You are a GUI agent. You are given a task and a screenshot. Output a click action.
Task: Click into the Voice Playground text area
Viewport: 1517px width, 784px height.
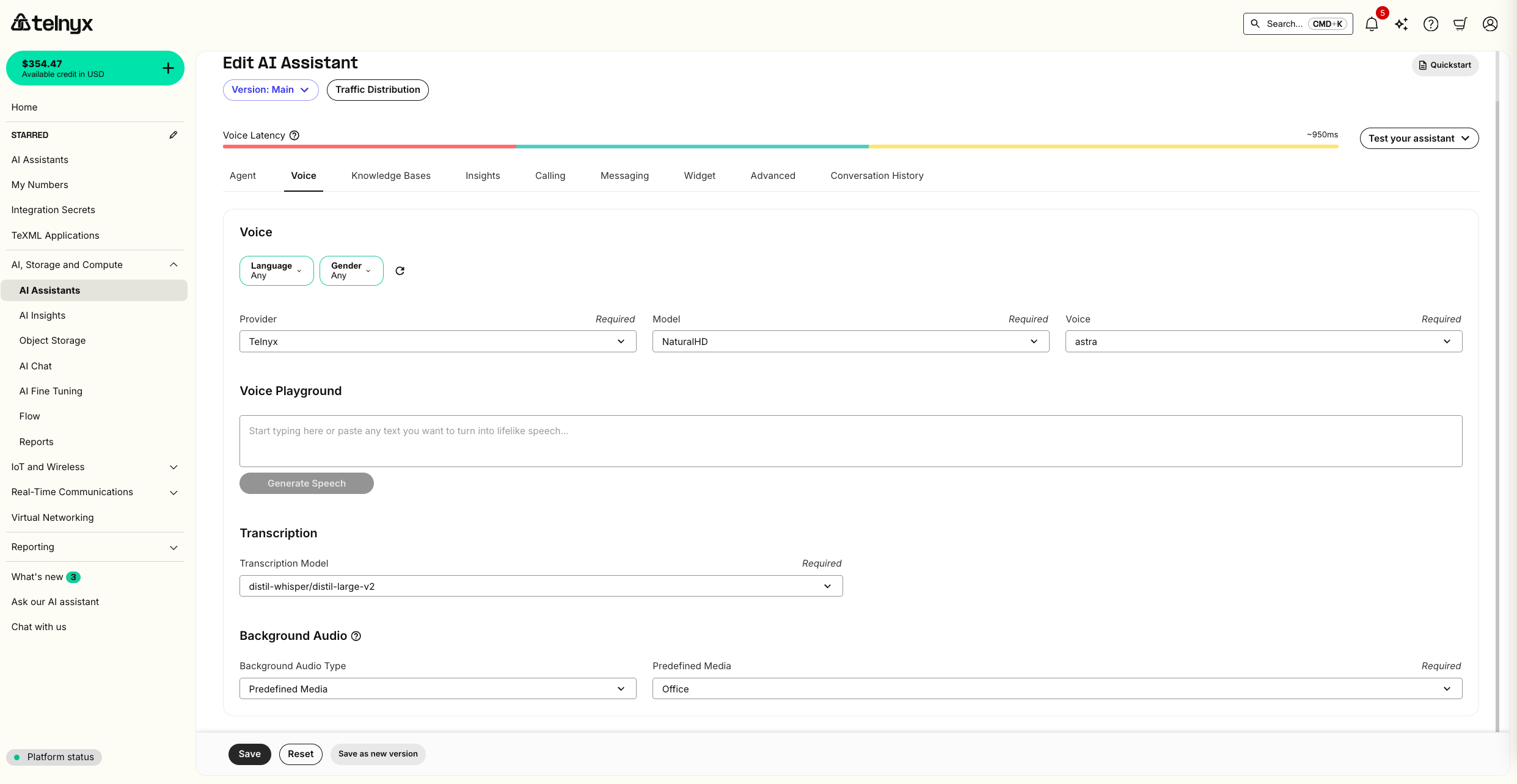pos(850,441)
